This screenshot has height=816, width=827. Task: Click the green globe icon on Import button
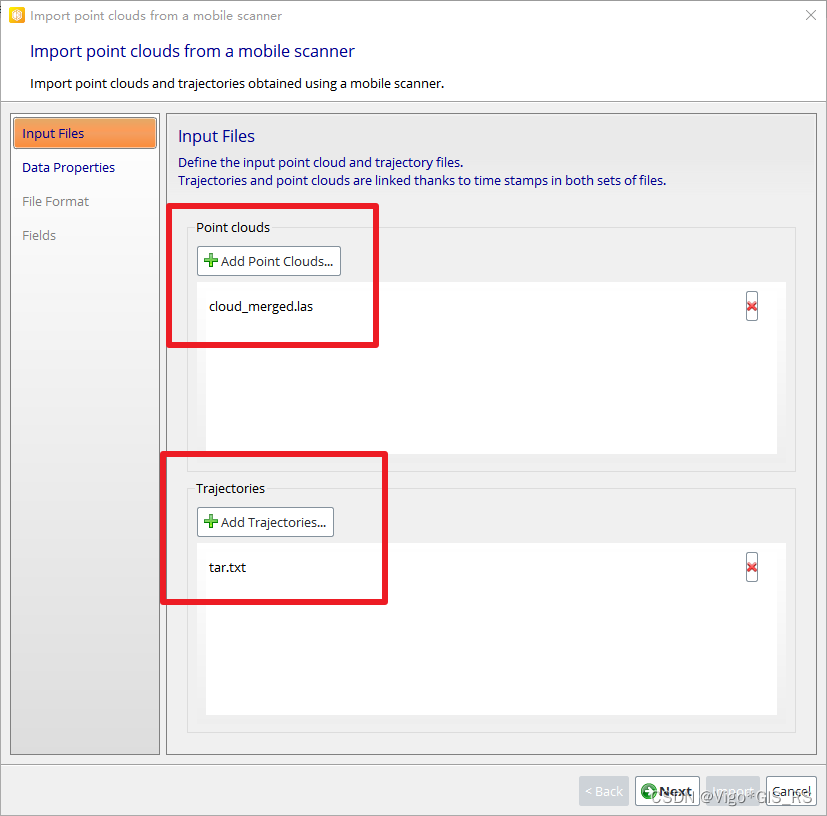pos(715,791)
